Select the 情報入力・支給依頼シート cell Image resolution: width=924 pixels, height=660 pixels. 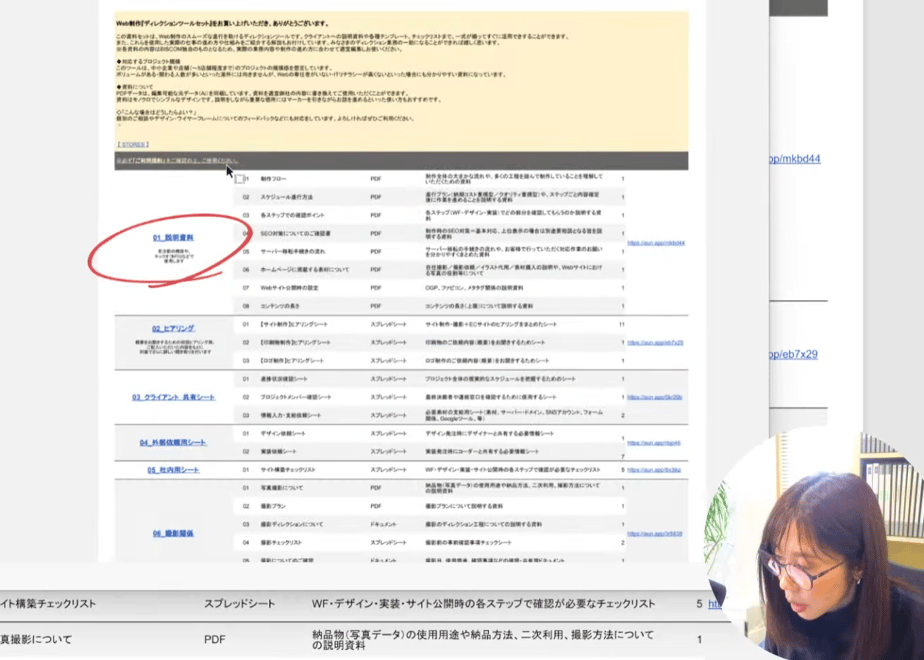click(291, 415)
